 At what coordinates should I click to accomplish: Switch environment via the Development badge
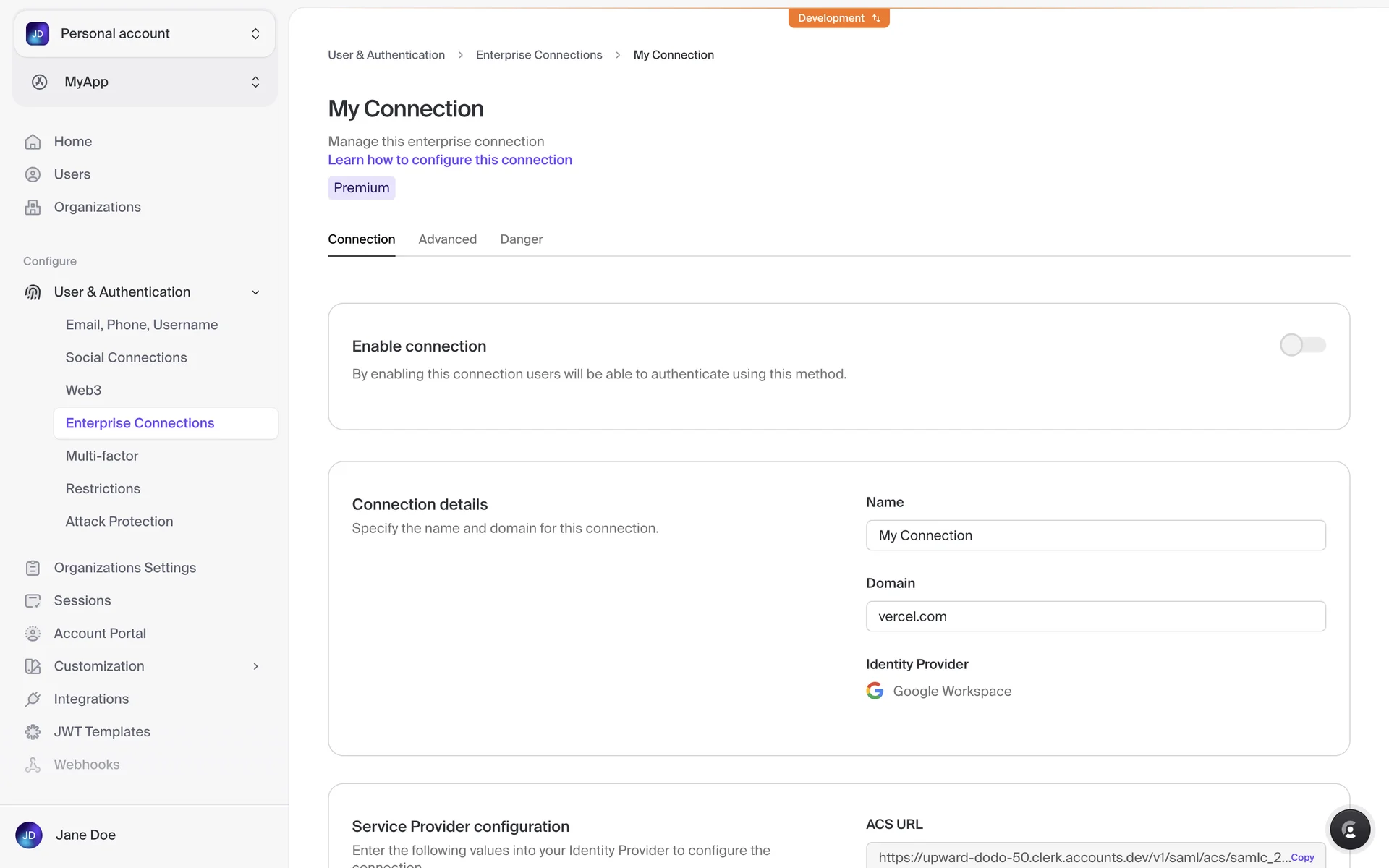(x=838, y=18)
